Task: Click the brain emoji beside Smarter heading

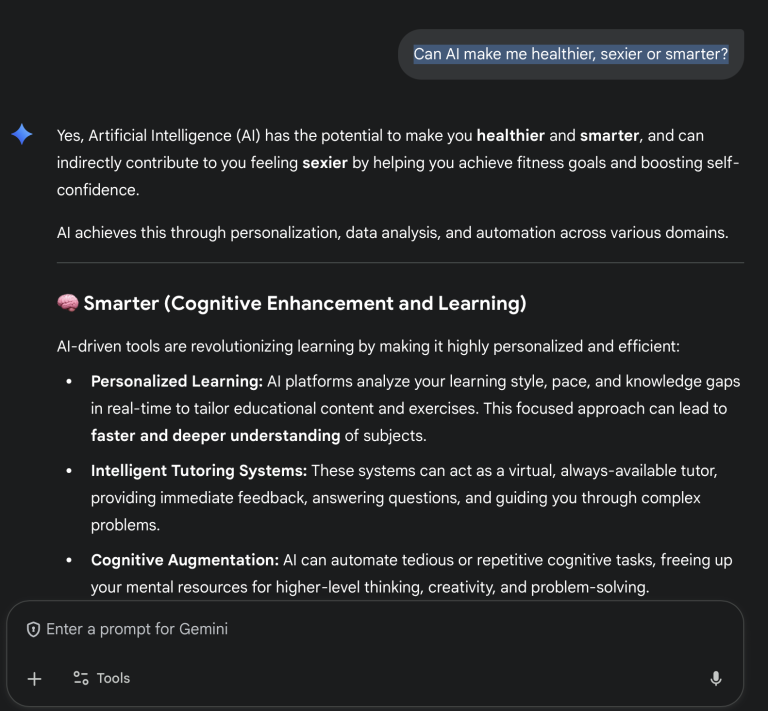Action: pos(68,303)
